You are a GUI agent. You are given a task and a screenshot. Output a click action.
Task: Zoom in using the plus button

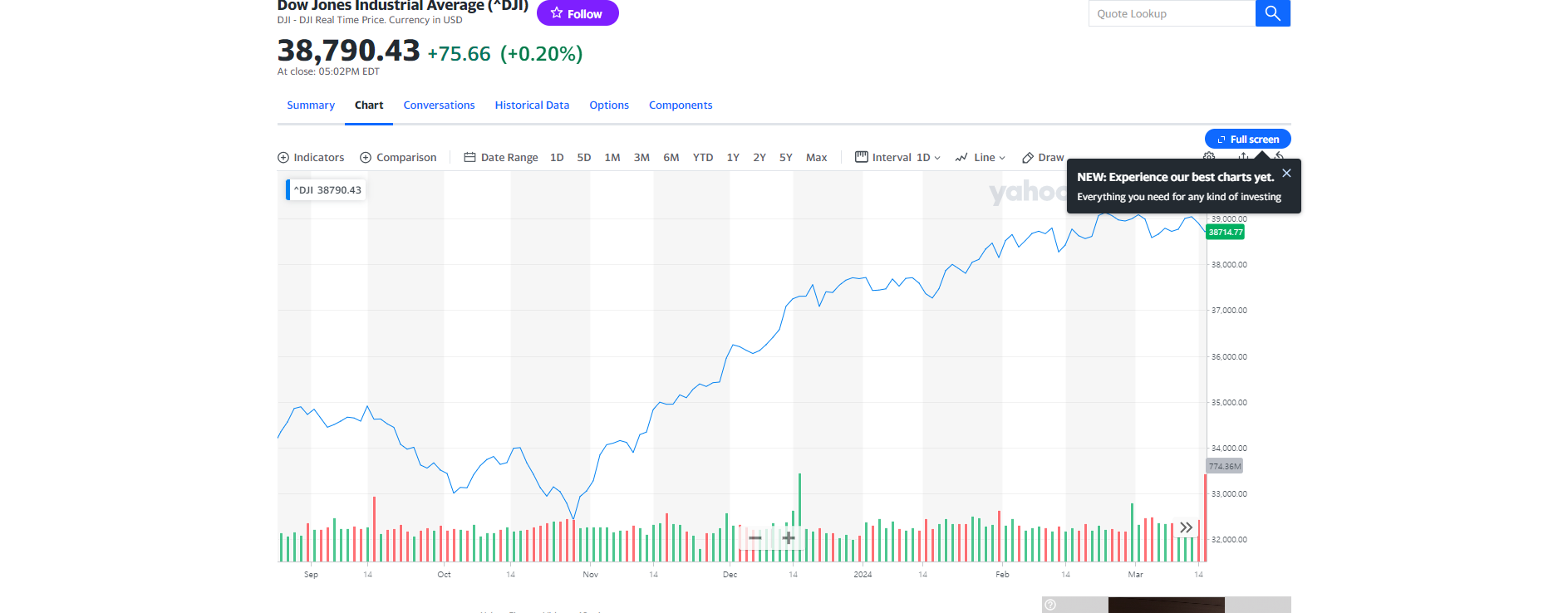[789, 538]
